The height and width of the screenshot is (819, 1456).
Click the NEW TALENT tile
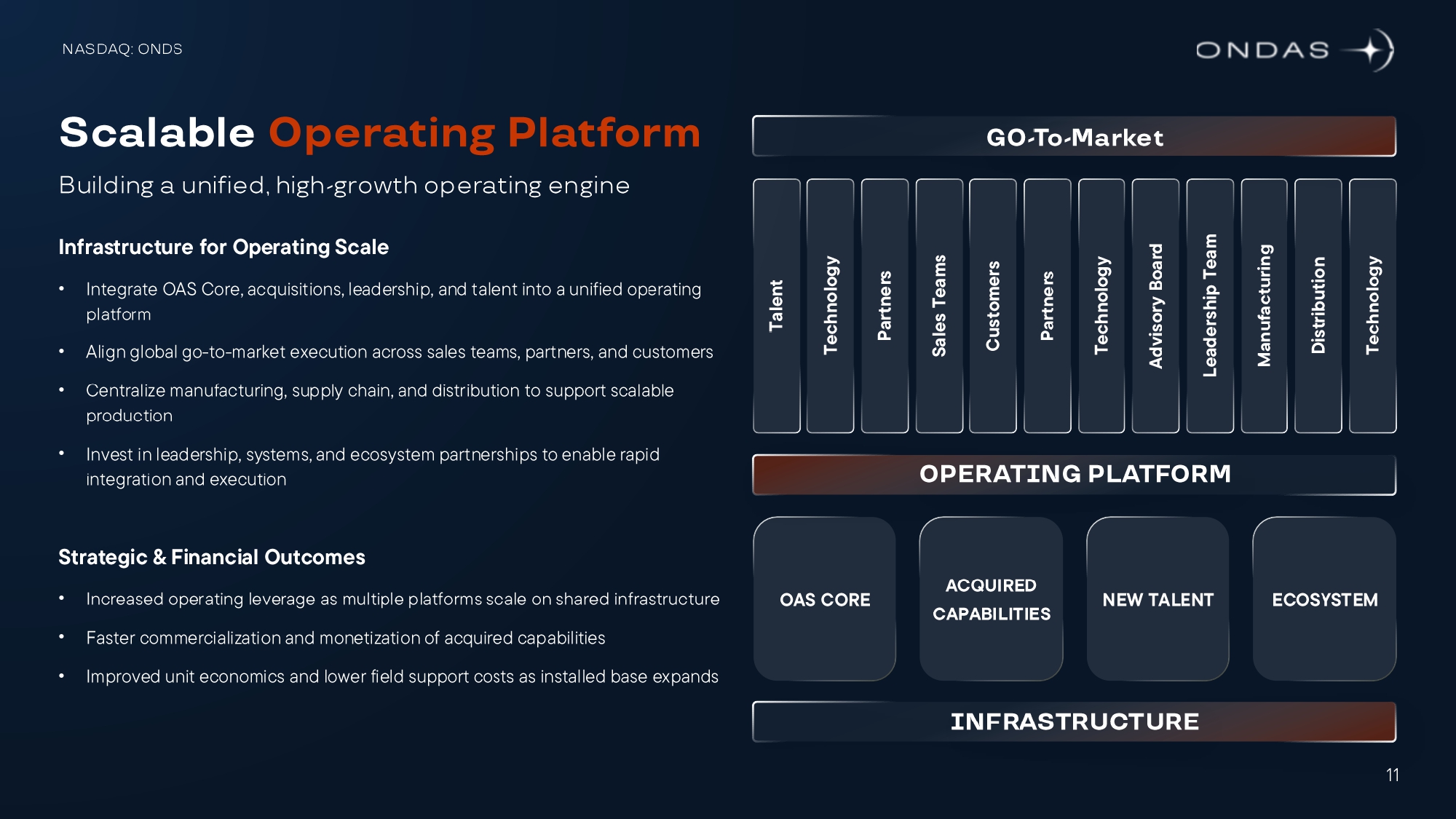point(1158,599)
